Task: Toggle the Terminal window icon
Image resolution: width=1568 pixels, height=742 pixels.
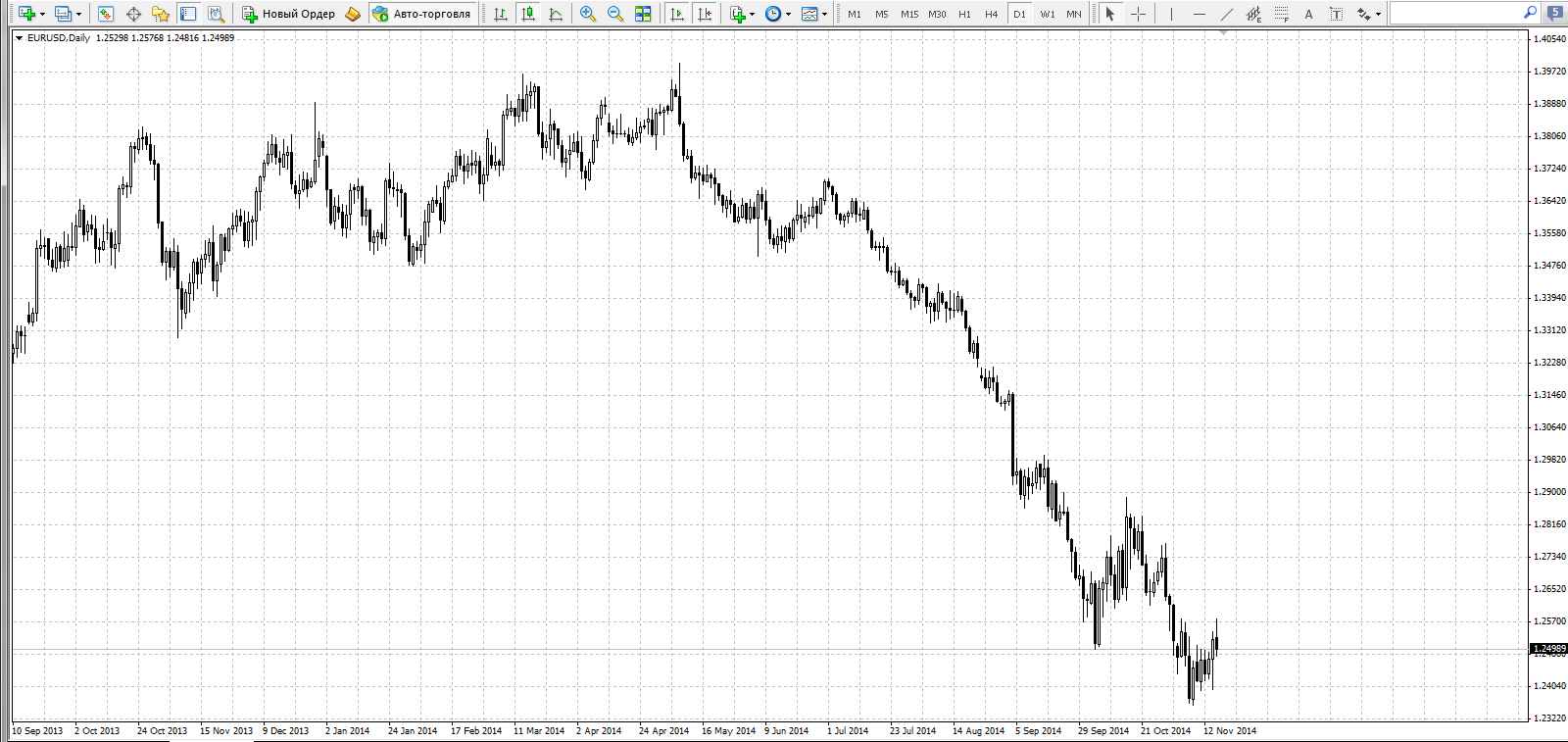Action: click(x=188, y=14)
